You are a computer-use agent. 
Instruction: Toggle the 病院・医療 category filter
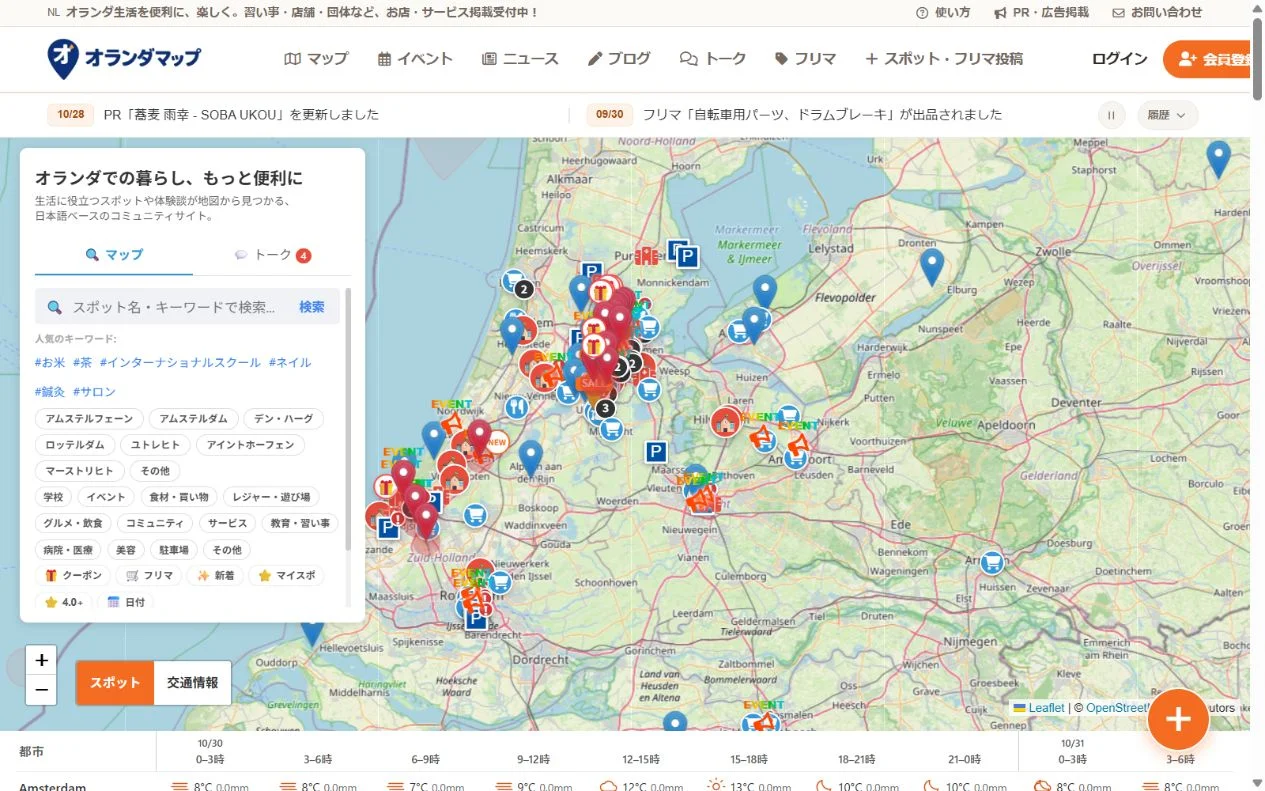click(68, 550)
